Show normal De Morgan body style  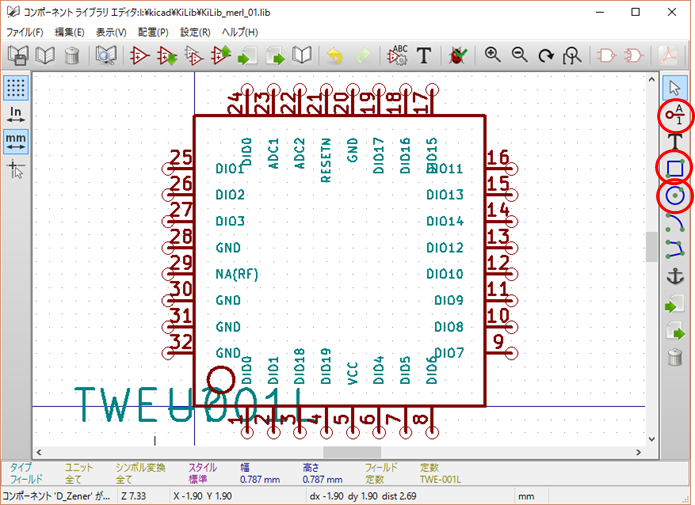(x=606, y=56)
